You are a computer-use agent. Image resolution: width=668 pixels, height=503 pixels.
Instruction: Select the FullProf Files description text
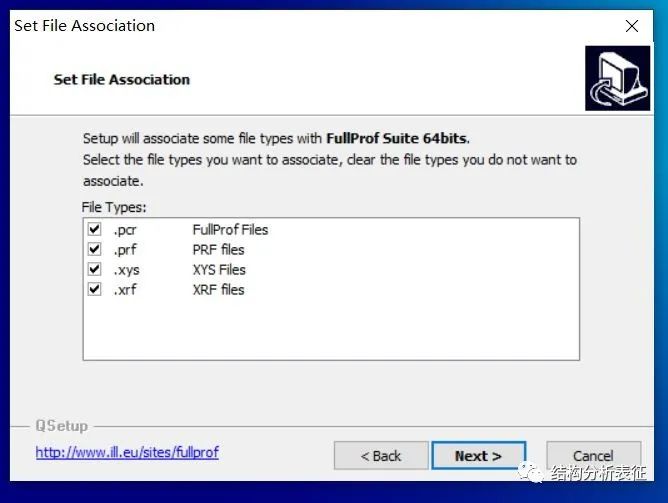pyautogui.click(x=230, y=230)
